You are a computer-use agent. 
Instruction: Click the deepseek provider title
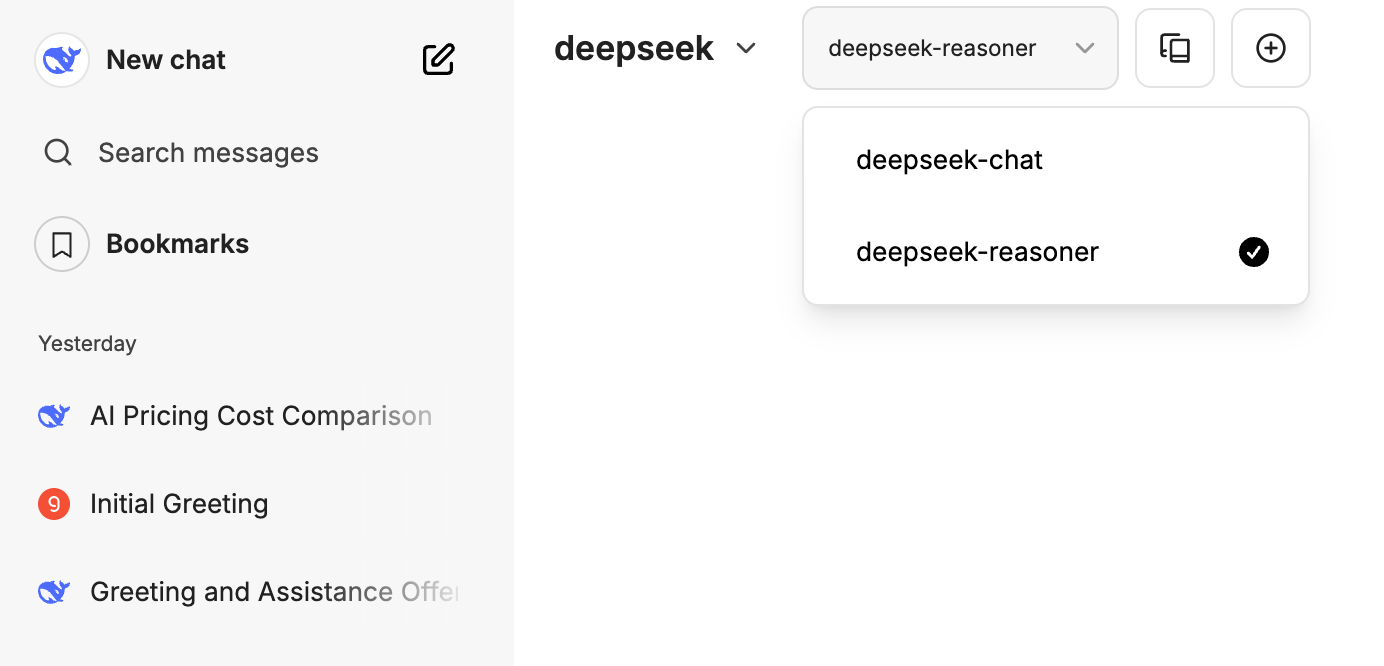point(634,48)
